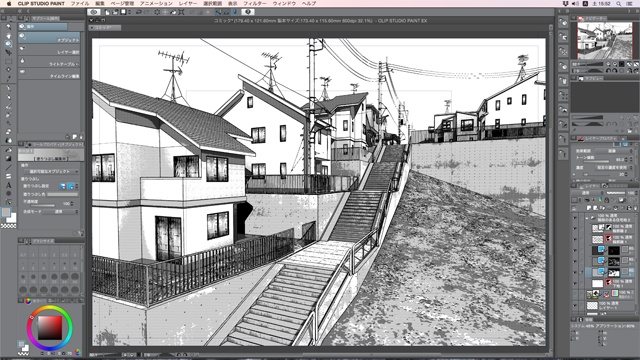
Task: Hide the selected highlighted tone layer
Action: click(575, 272)
